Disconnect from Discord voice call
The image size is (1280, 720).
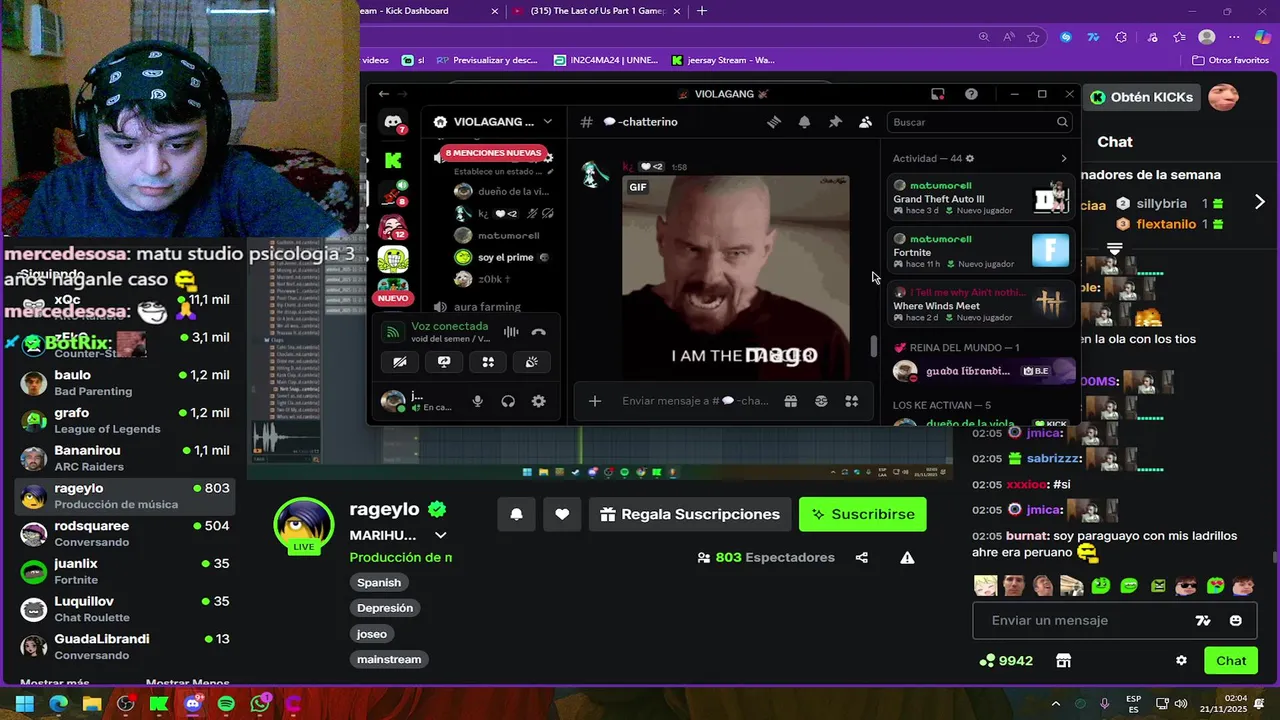[x=538, y=332]
